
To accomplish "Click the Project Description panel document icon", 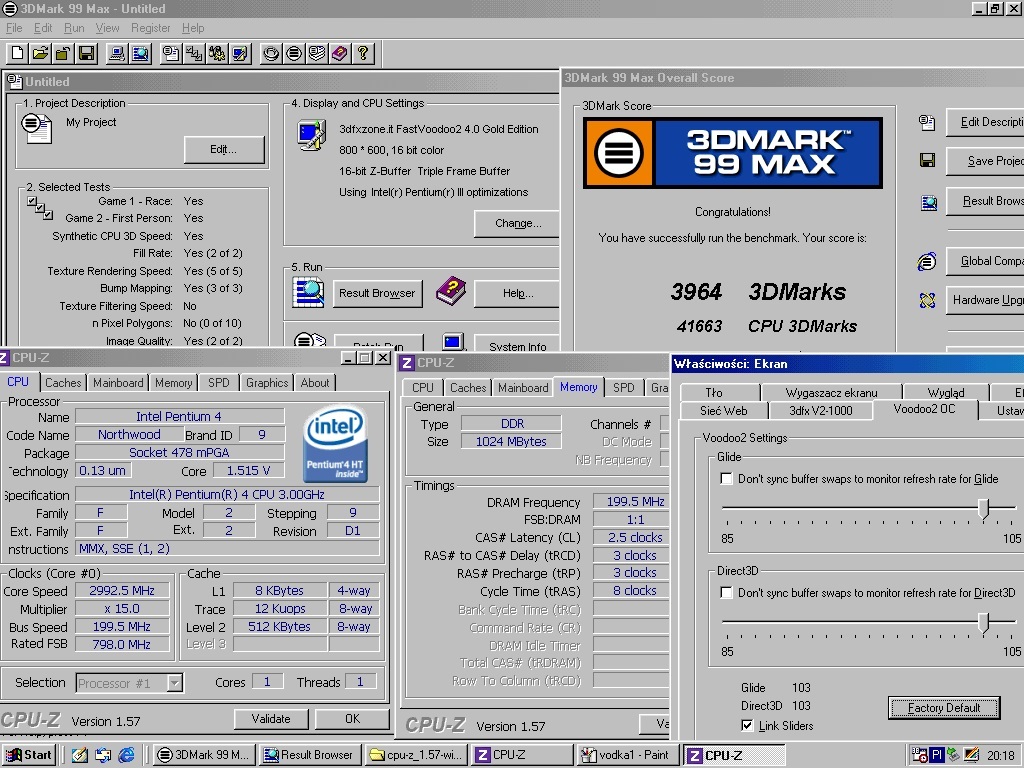I will pos(36,128).
